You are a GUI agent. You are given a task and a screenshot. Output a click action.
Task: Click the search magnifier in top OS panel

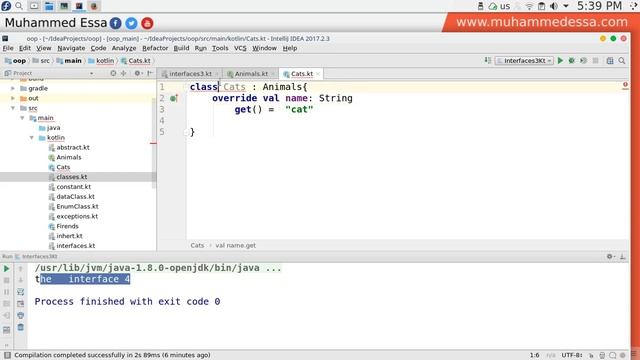[19, 6]
